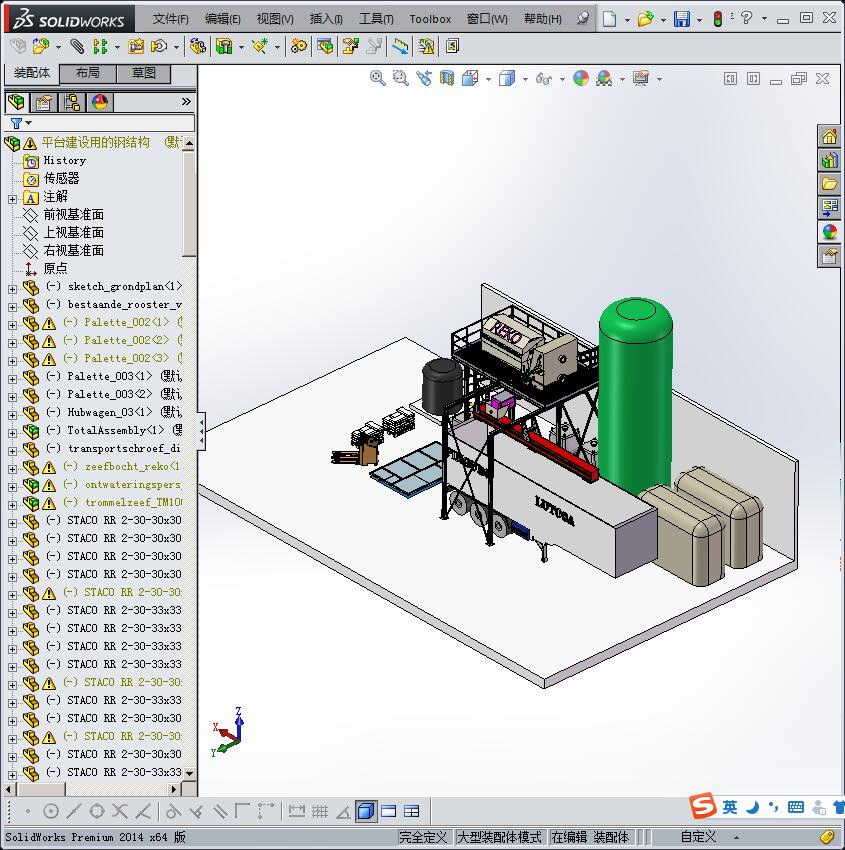Open the View Palette task pane tab
This screenshot has height=850, width=845.
(829, 208)
